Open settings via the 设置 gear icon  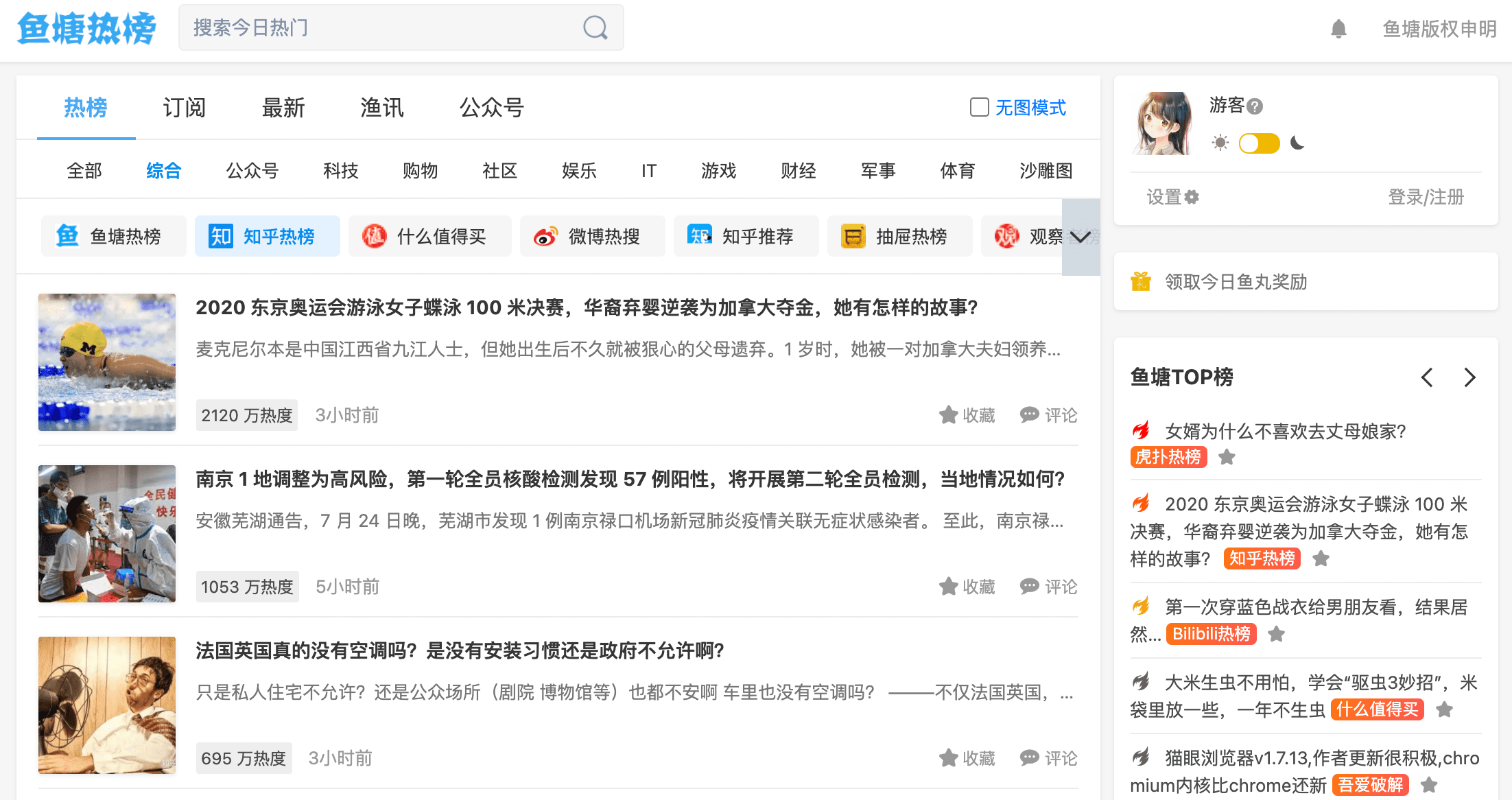tap(1192, 198)
